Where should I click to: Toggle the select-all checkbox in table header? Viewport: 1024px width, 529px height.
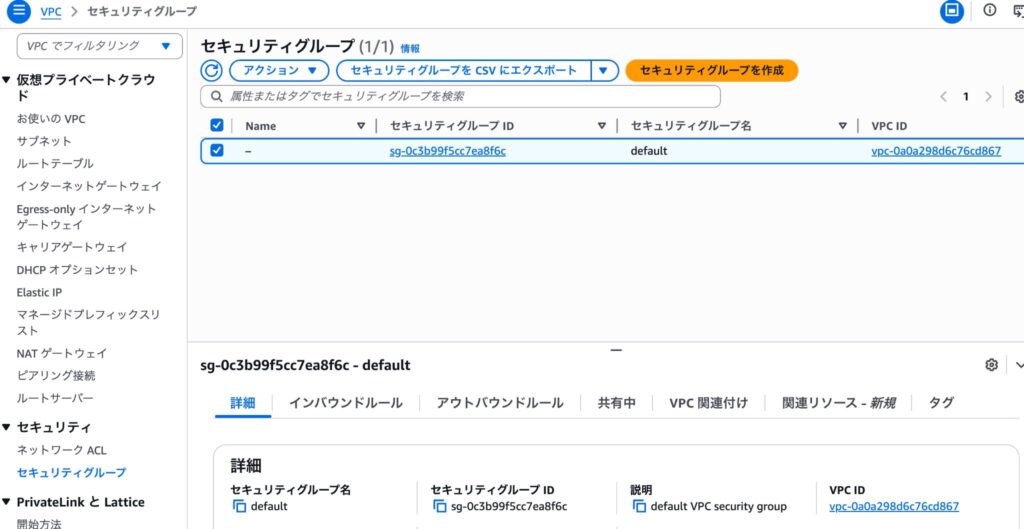(x=217, y=125)
